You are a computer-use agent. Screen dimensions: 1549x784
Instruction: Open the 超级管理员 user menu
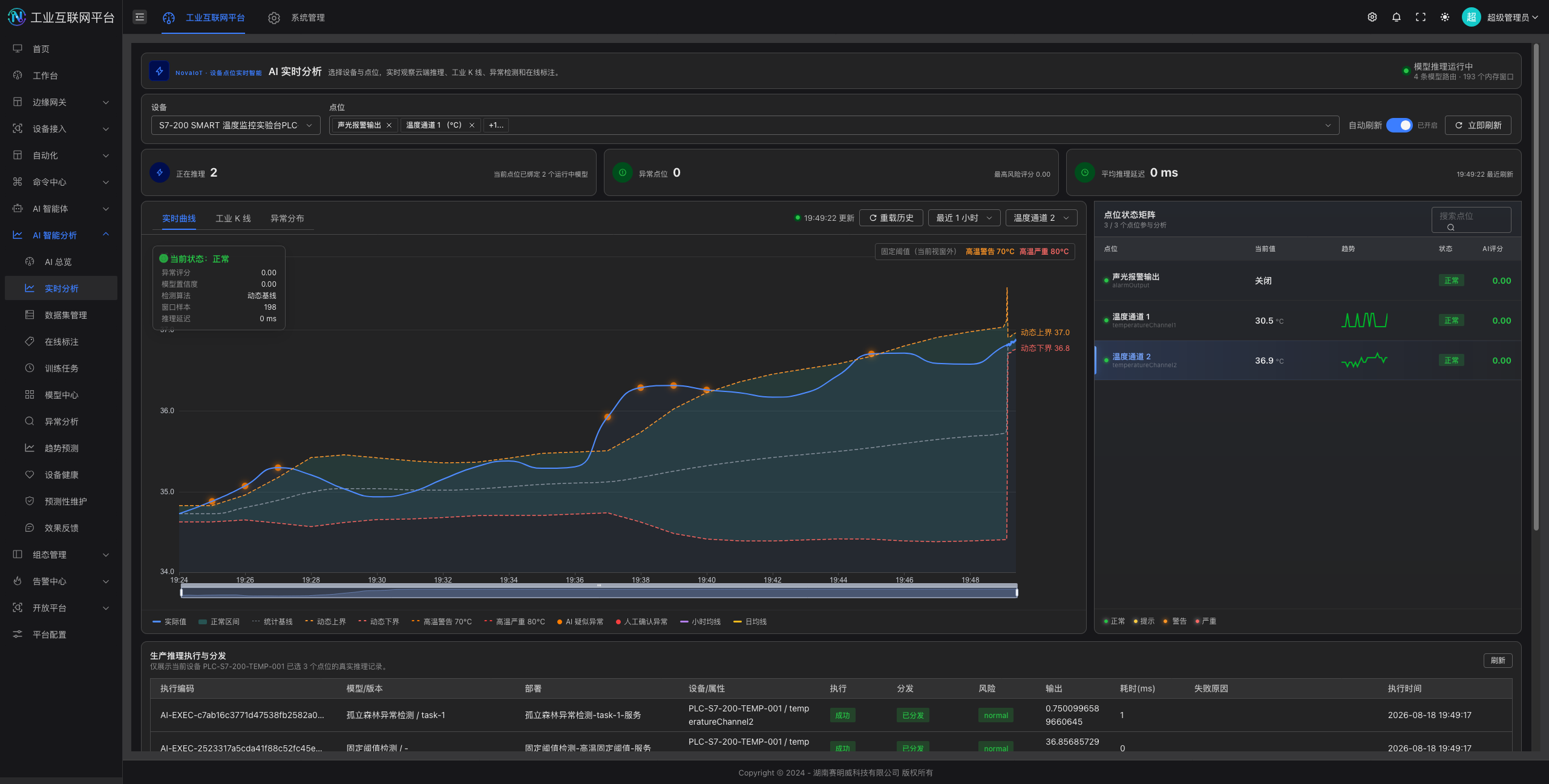coord(1512,18)
